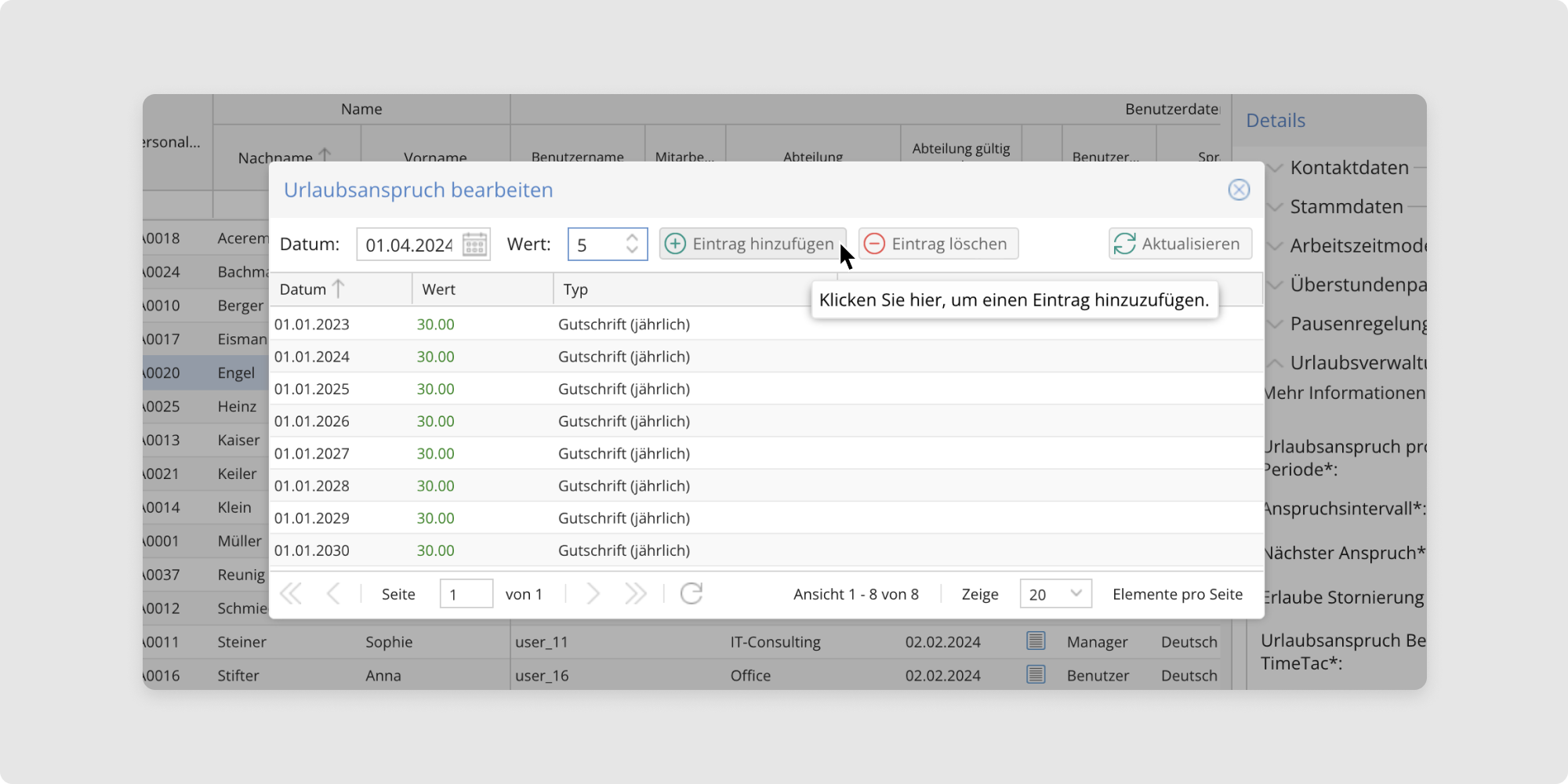Jump to the last page icon
Viewport: 1568px width, 784px height.
(x=635, y=594)
